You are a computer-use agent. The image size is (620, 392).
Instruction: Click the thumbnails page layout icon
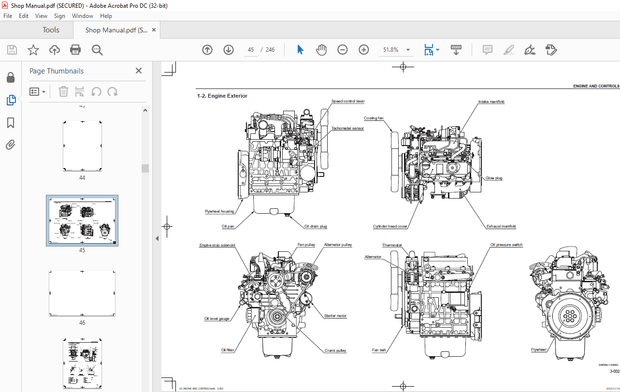click(79, 92)
